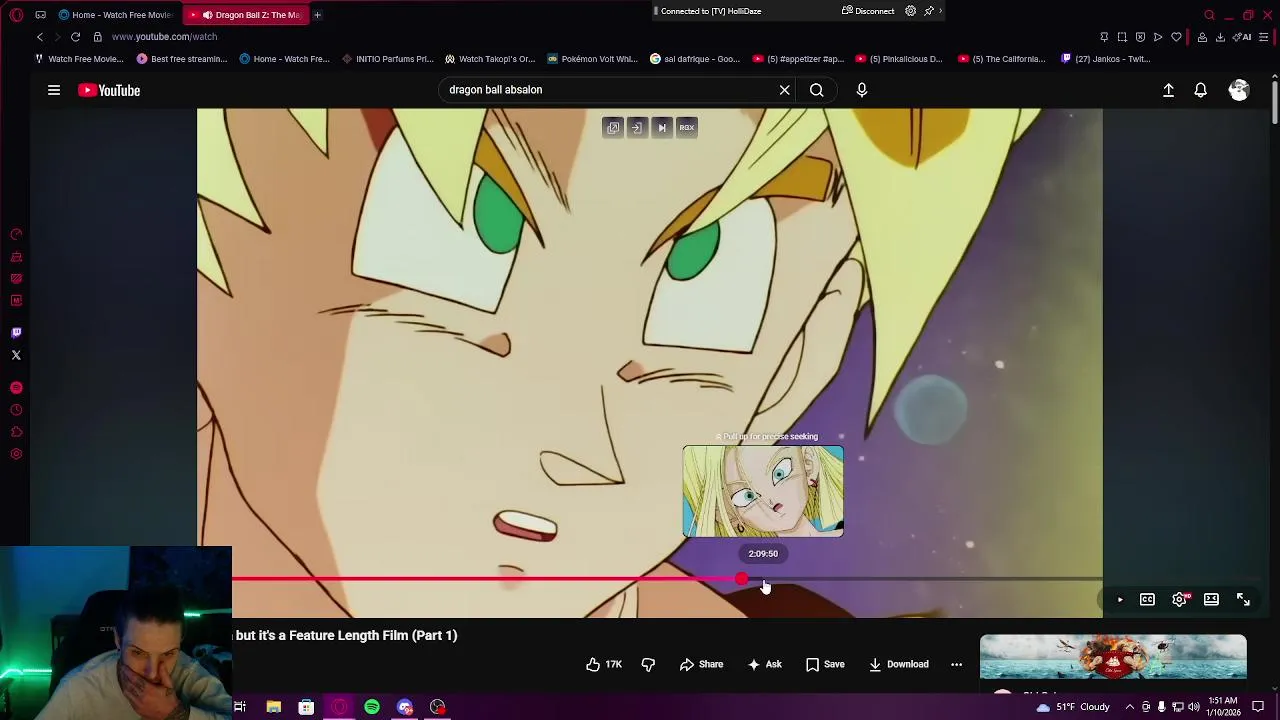
Task: Submit search with the magnifier icon
Action: (817, 90)
